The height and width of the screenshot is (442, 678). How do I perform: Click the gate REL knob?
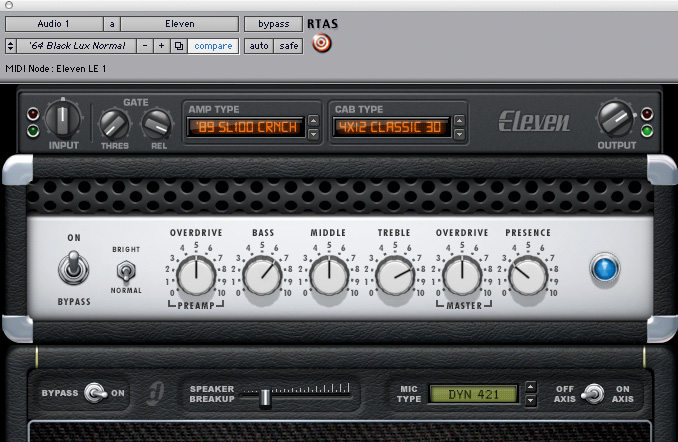pyautogui.click(x=156, y=124)
